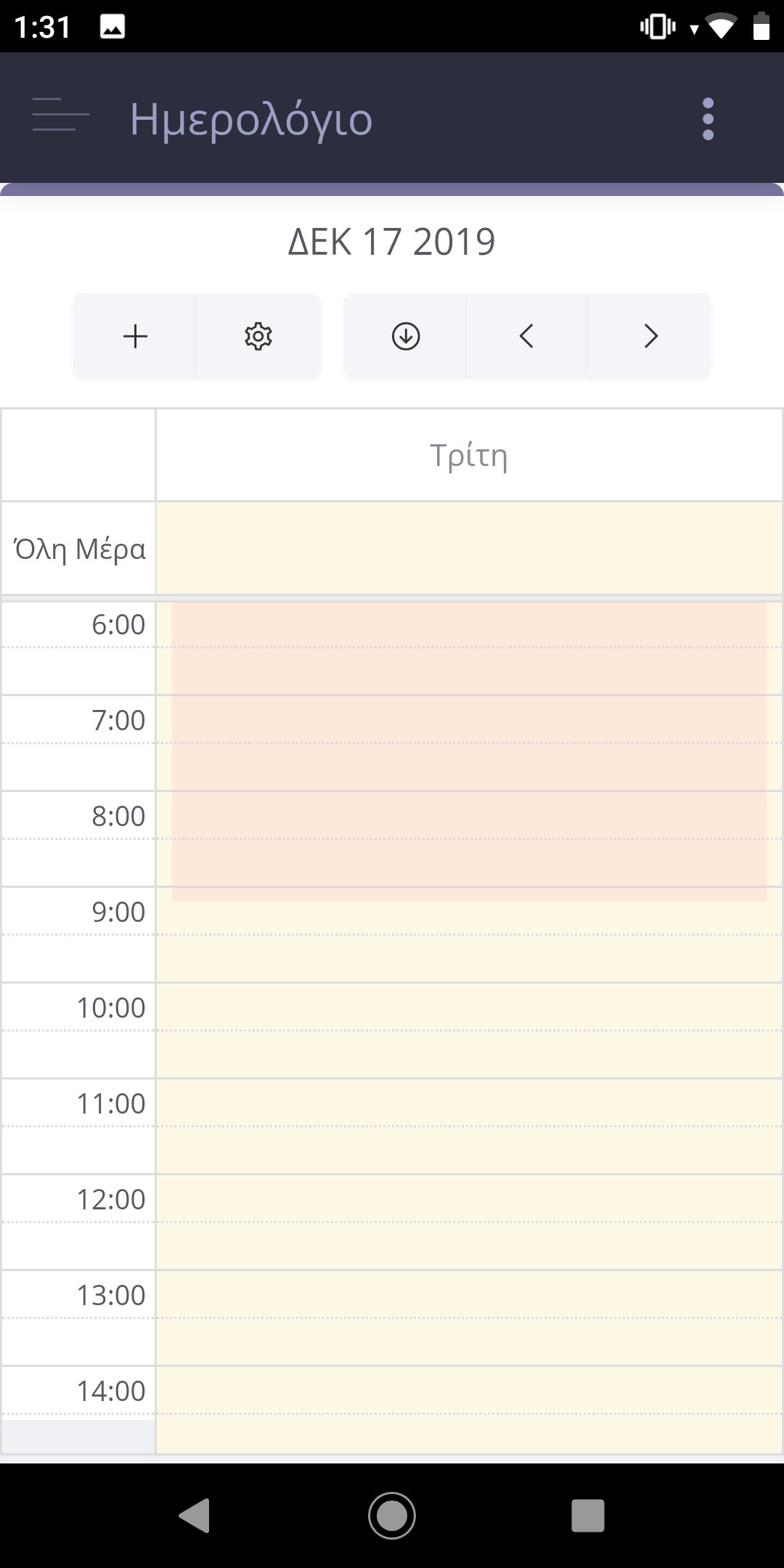The height and width of the screenshot is (1568, 784).
Task: Tap the circled down-arrow button
Action: (406, 336)
